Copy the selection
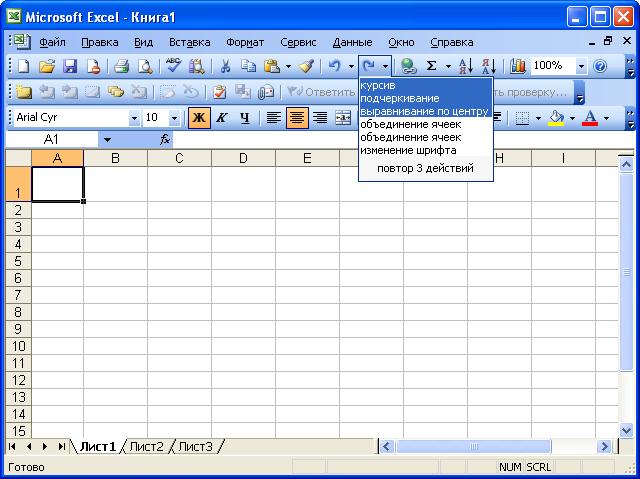The width and height of the screenshot is (640, 479). [x=248, y=66]
